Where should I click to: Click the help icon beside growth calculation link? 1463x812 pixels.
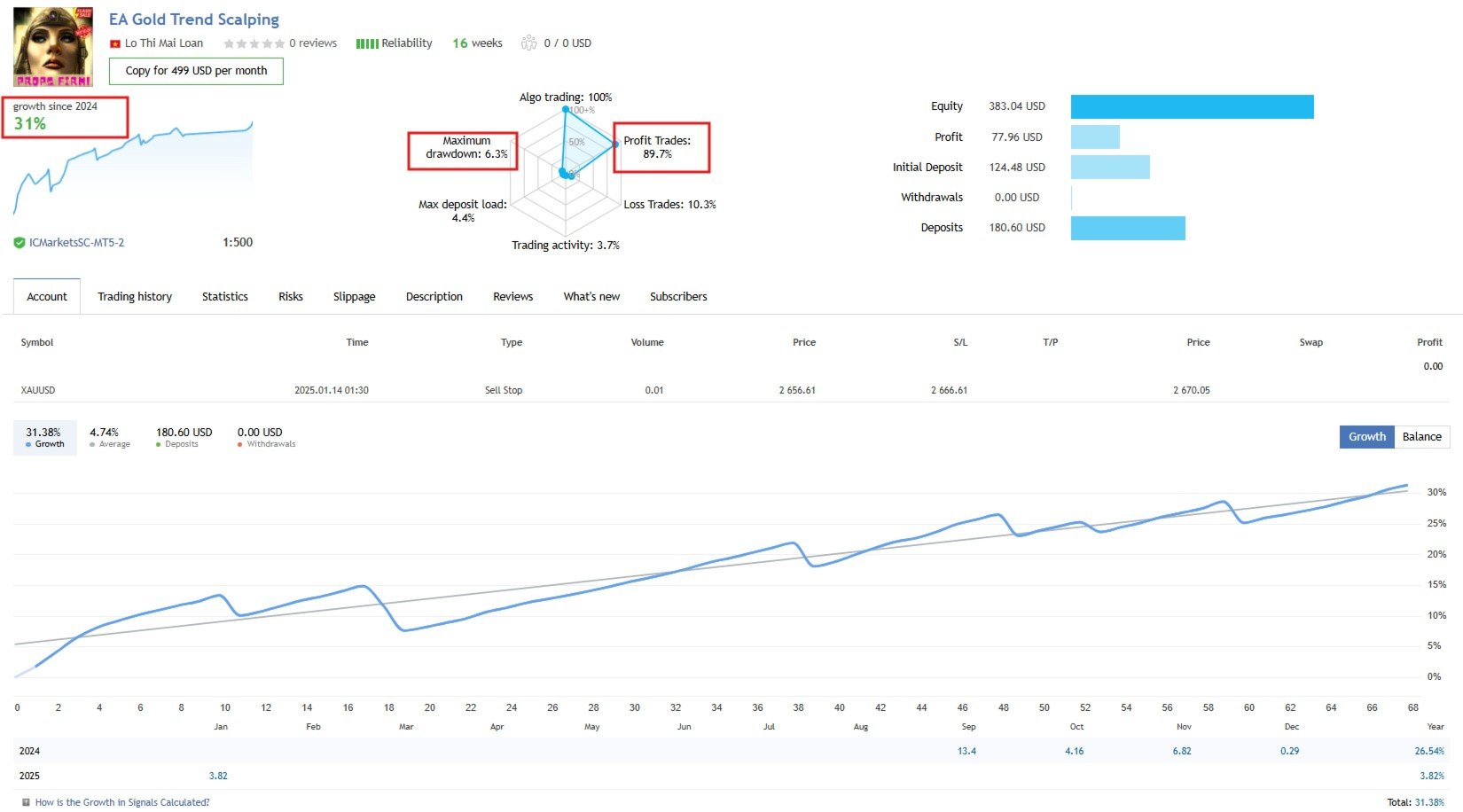tap(26, 802)
